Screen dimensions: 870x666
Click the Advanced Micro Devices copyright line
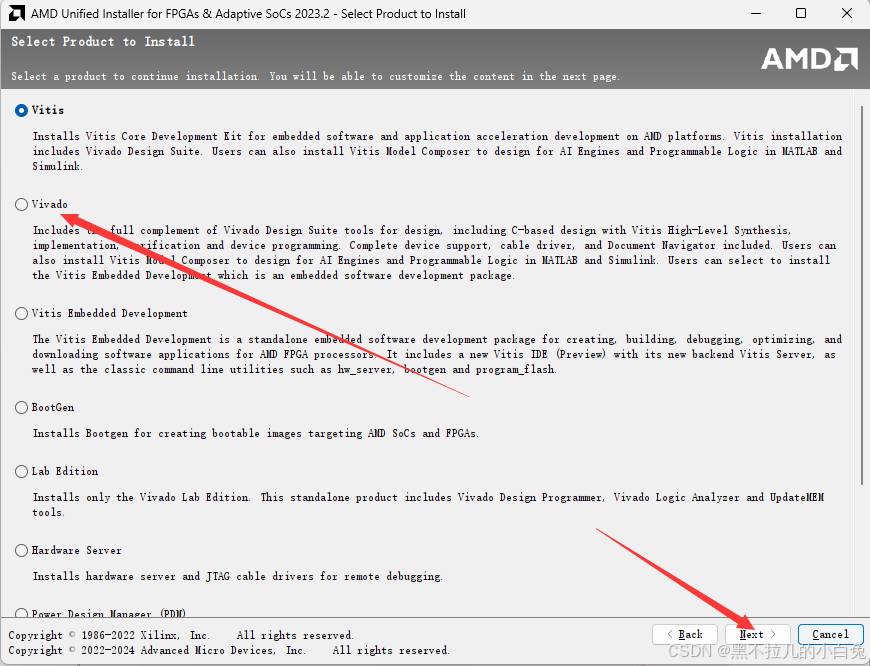pos(229,650)
